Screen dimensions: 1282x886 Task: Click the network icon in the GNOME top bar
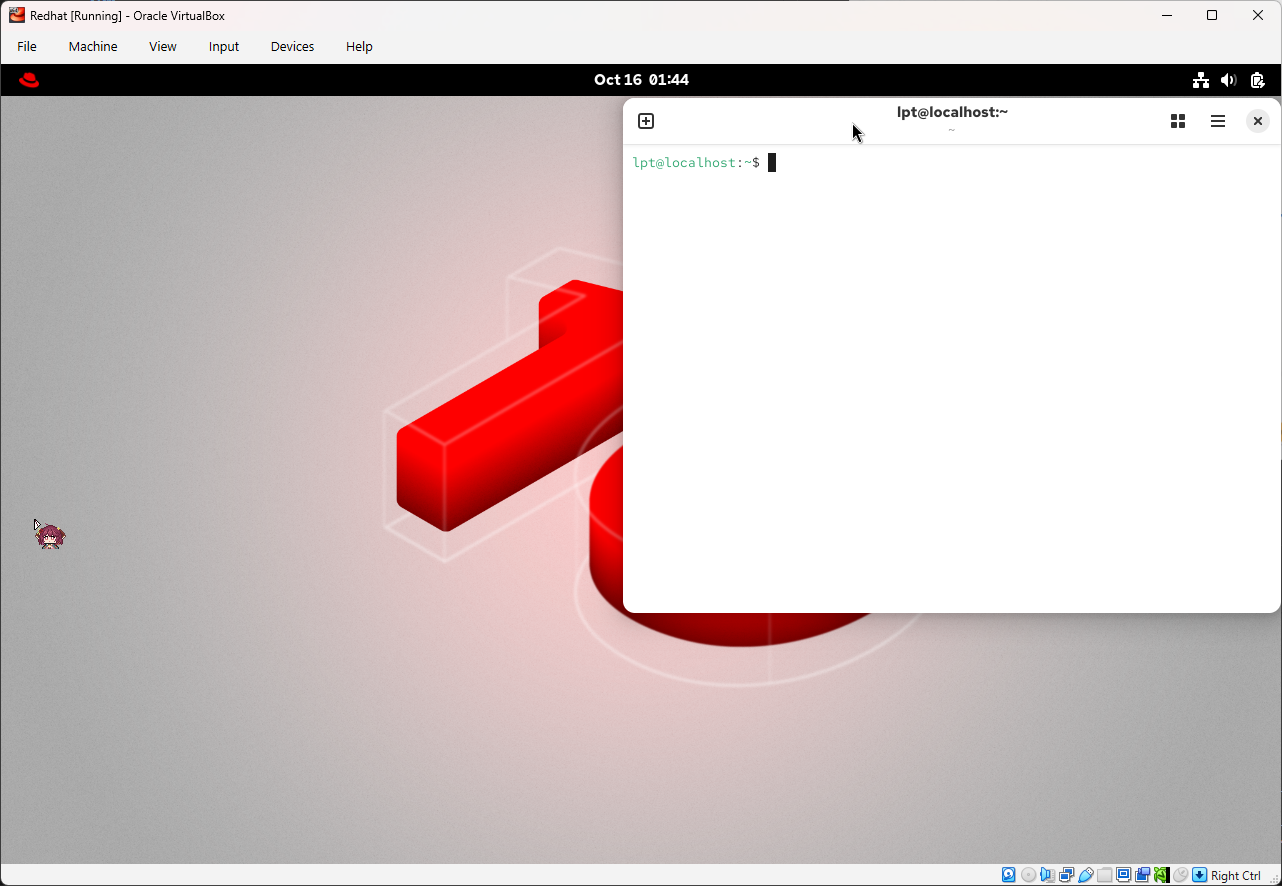(1200, 80)
